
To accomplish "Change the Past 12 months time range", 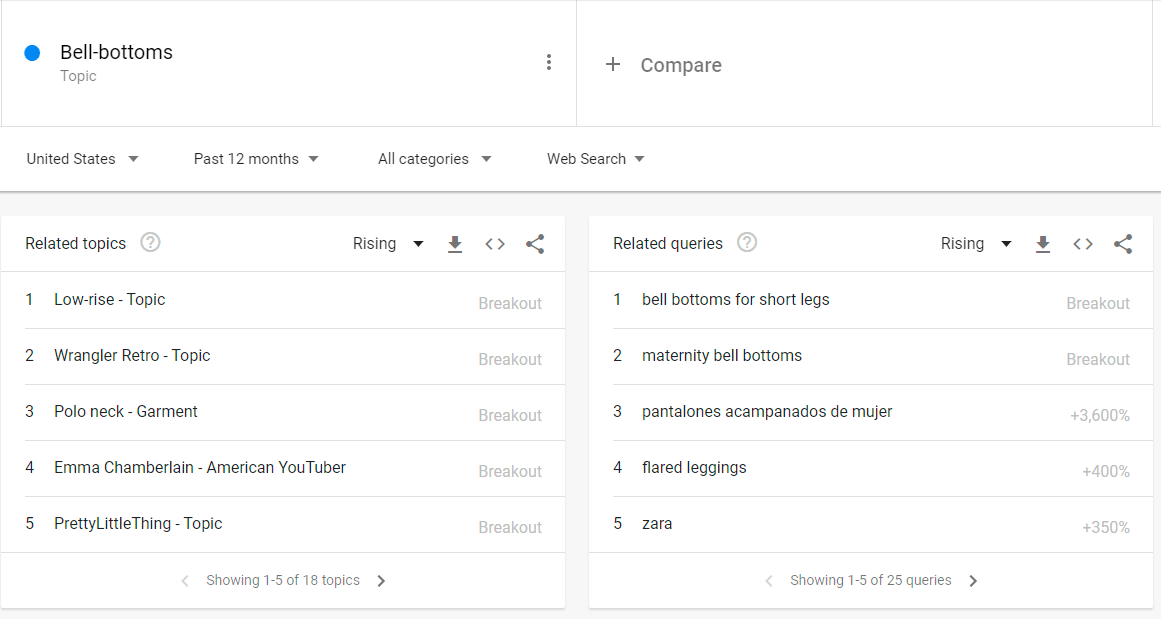I will 256,159.
